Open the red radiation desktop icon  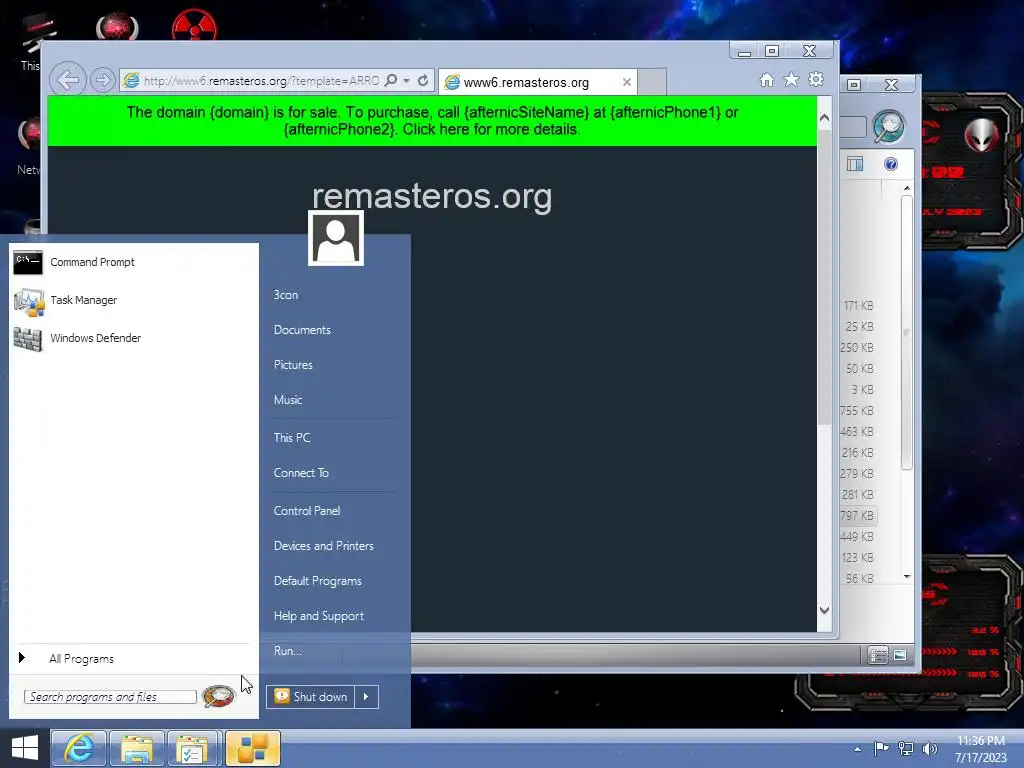[194, 26]
